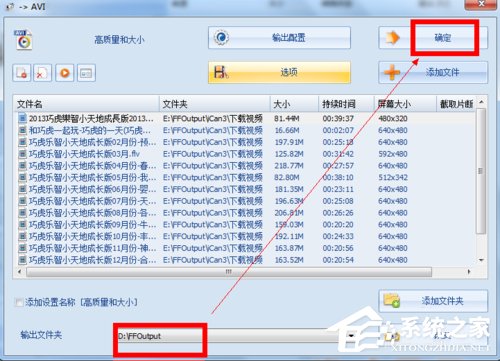
Task: Click duration value 00:39:37
Action: (338, 118)
